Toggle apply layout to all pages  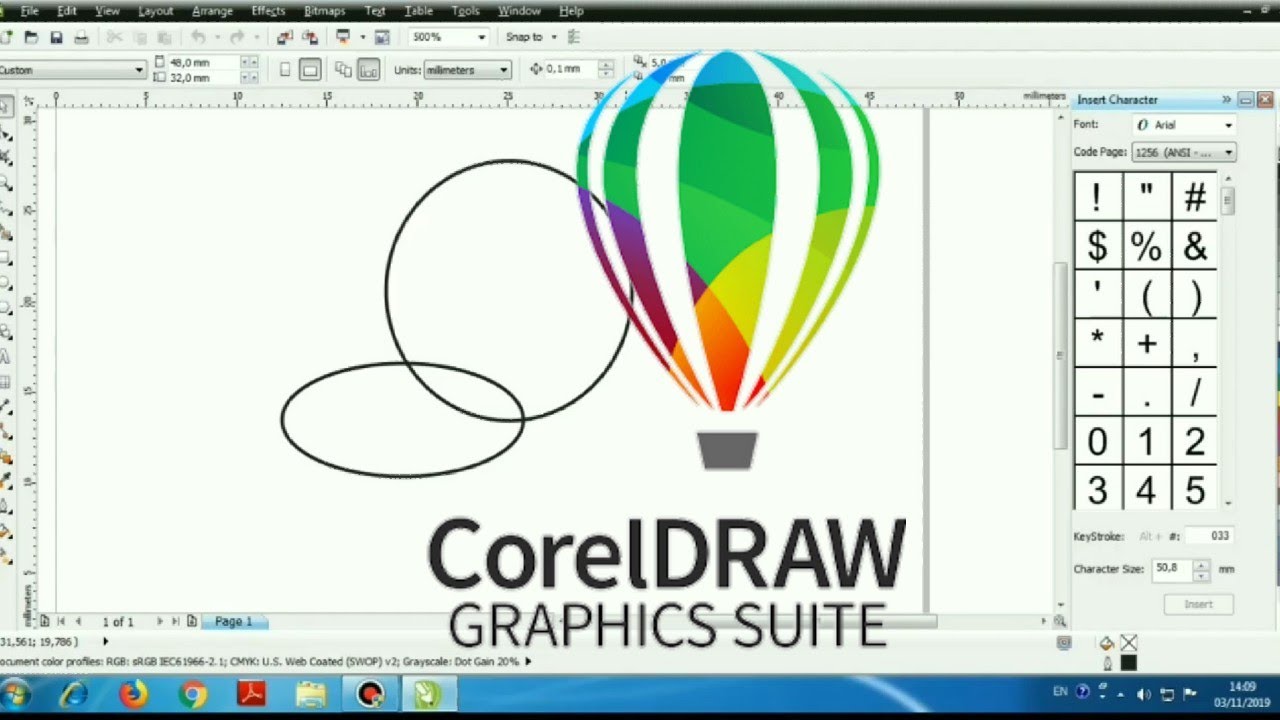(x=343, y=69)
